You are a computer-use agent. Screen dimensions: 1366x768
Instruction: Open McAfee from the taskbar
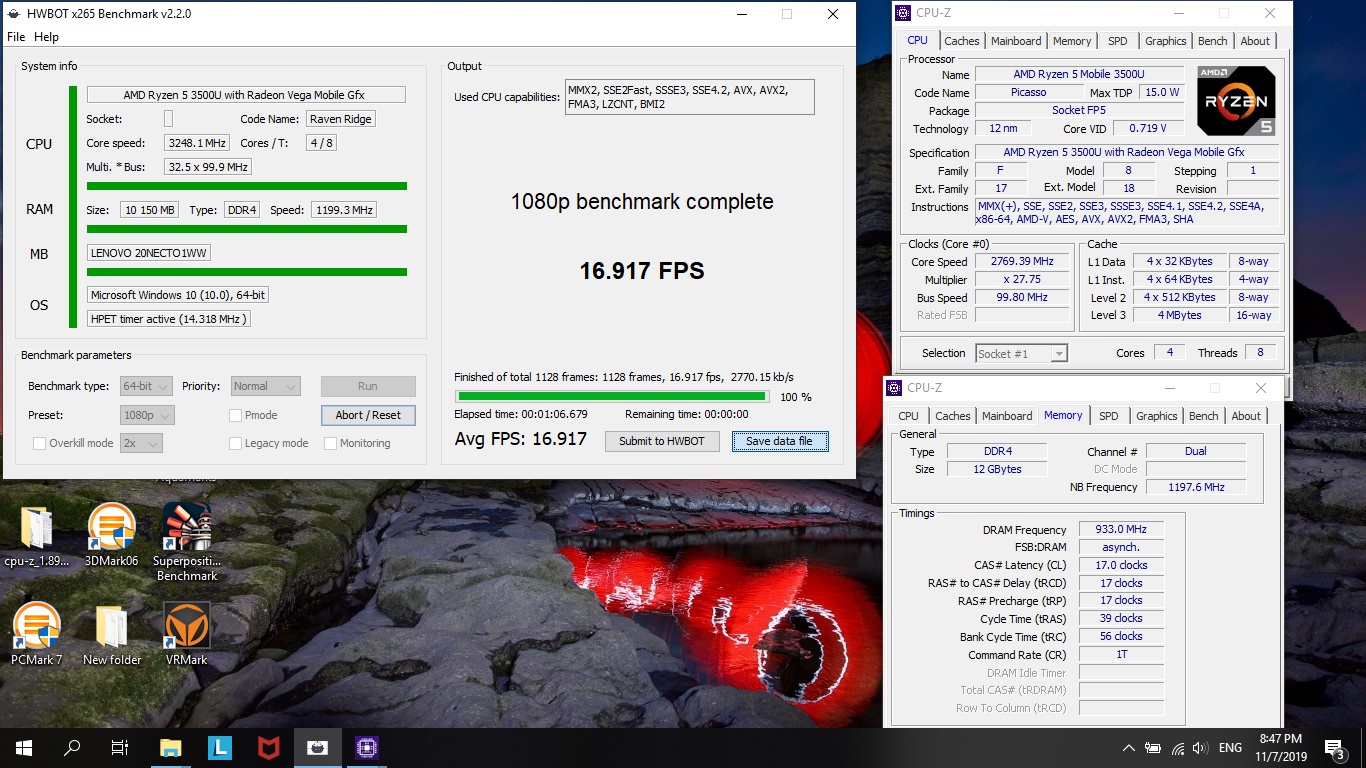pos(268,747)
